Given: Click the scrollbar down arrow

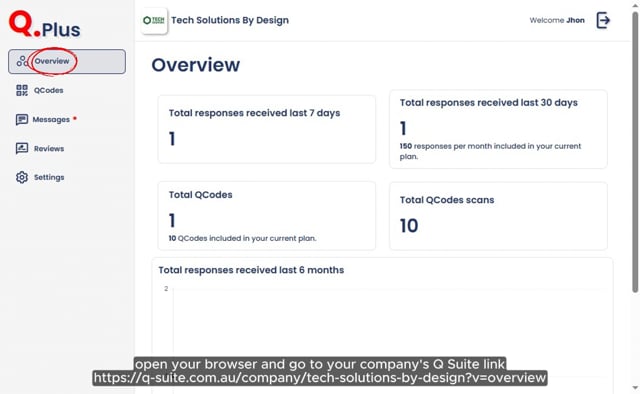Looking at the screenshot, I should coord(635,388).
